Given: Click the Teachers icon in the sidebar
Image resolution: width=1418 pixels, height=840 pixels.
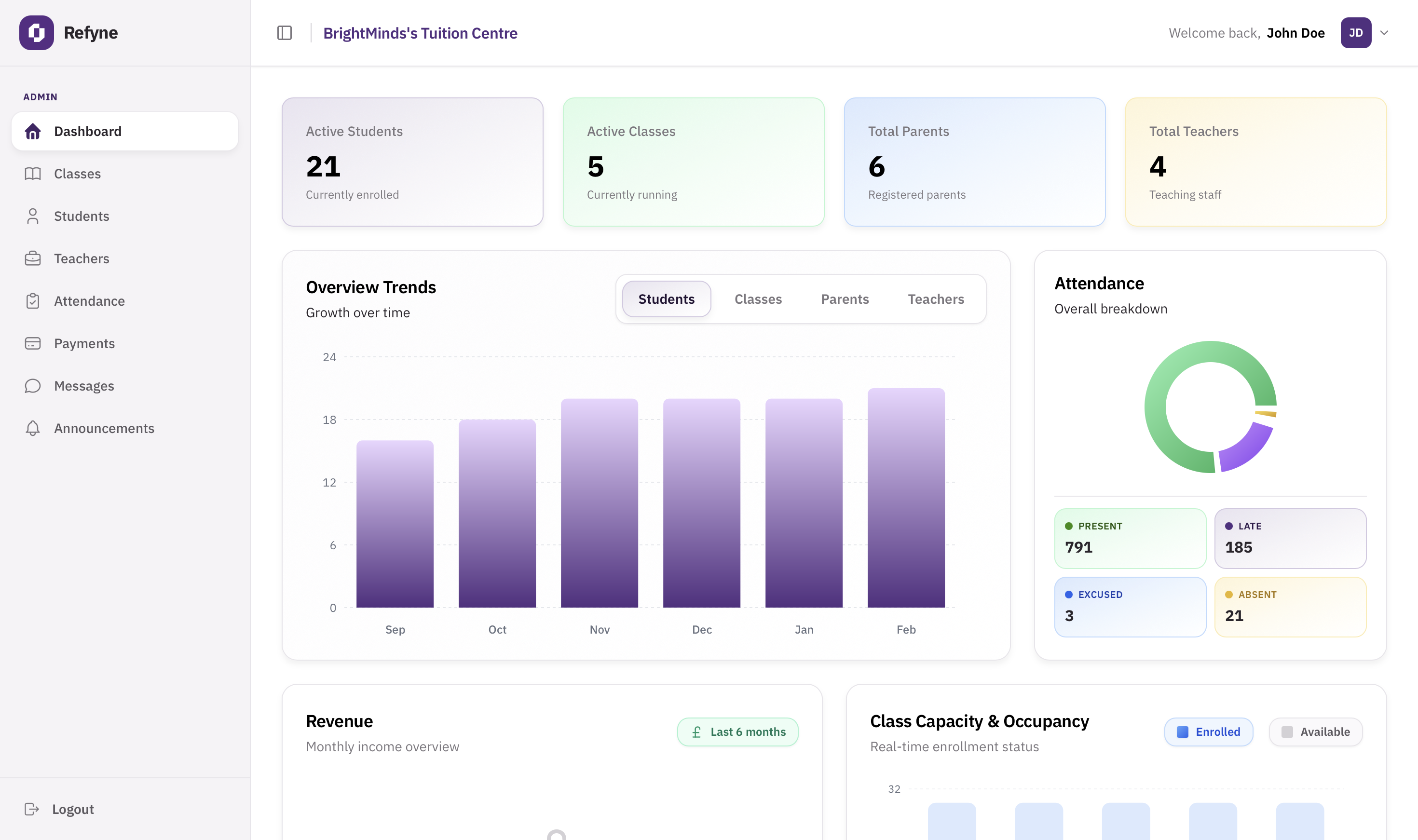Looking at the screenshot, I should (x=32, y=258).
